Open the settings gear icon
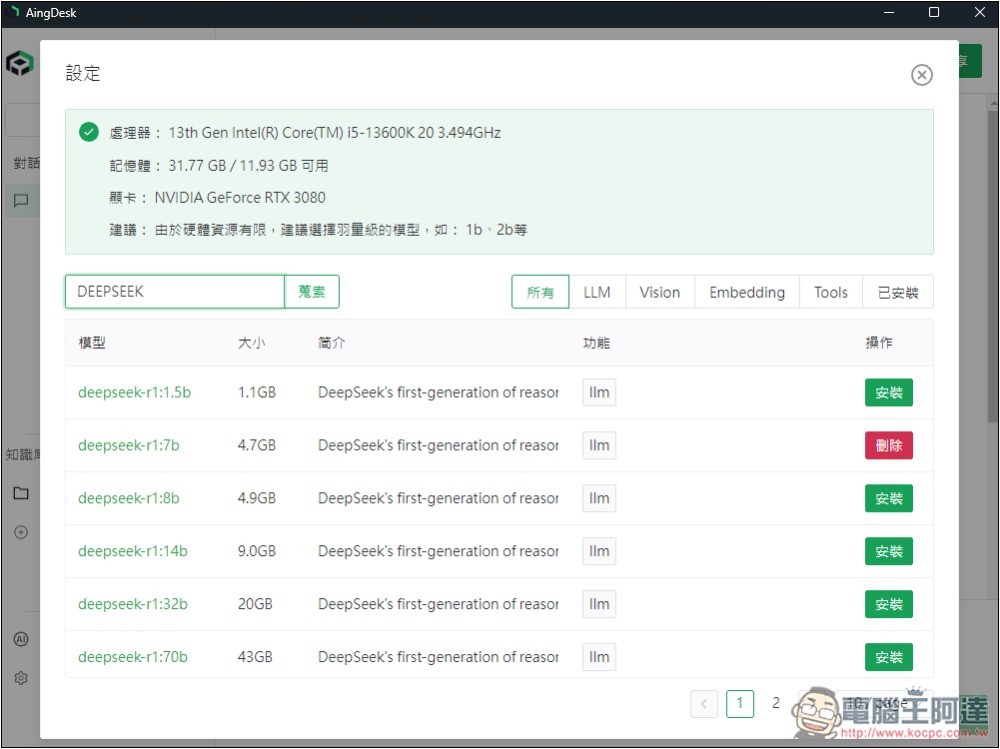 [x=21, y=678]
